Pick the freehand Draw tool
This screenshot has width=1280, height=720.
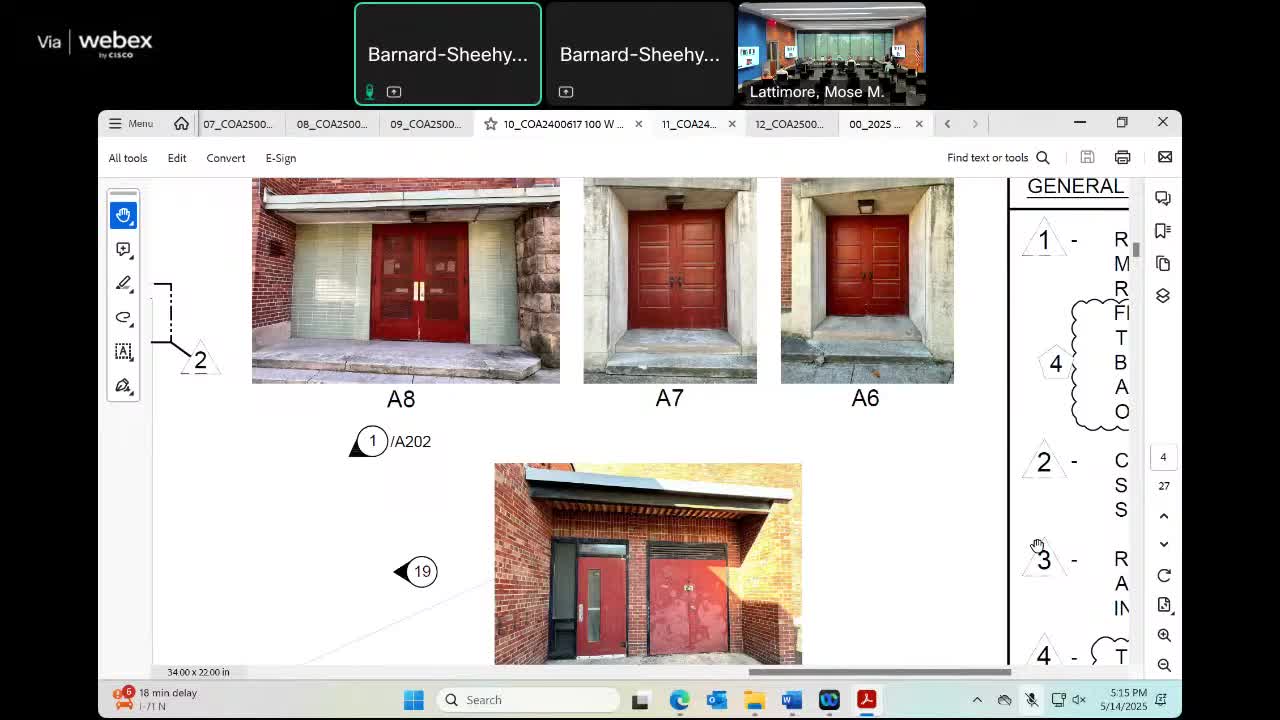point(123,317)
